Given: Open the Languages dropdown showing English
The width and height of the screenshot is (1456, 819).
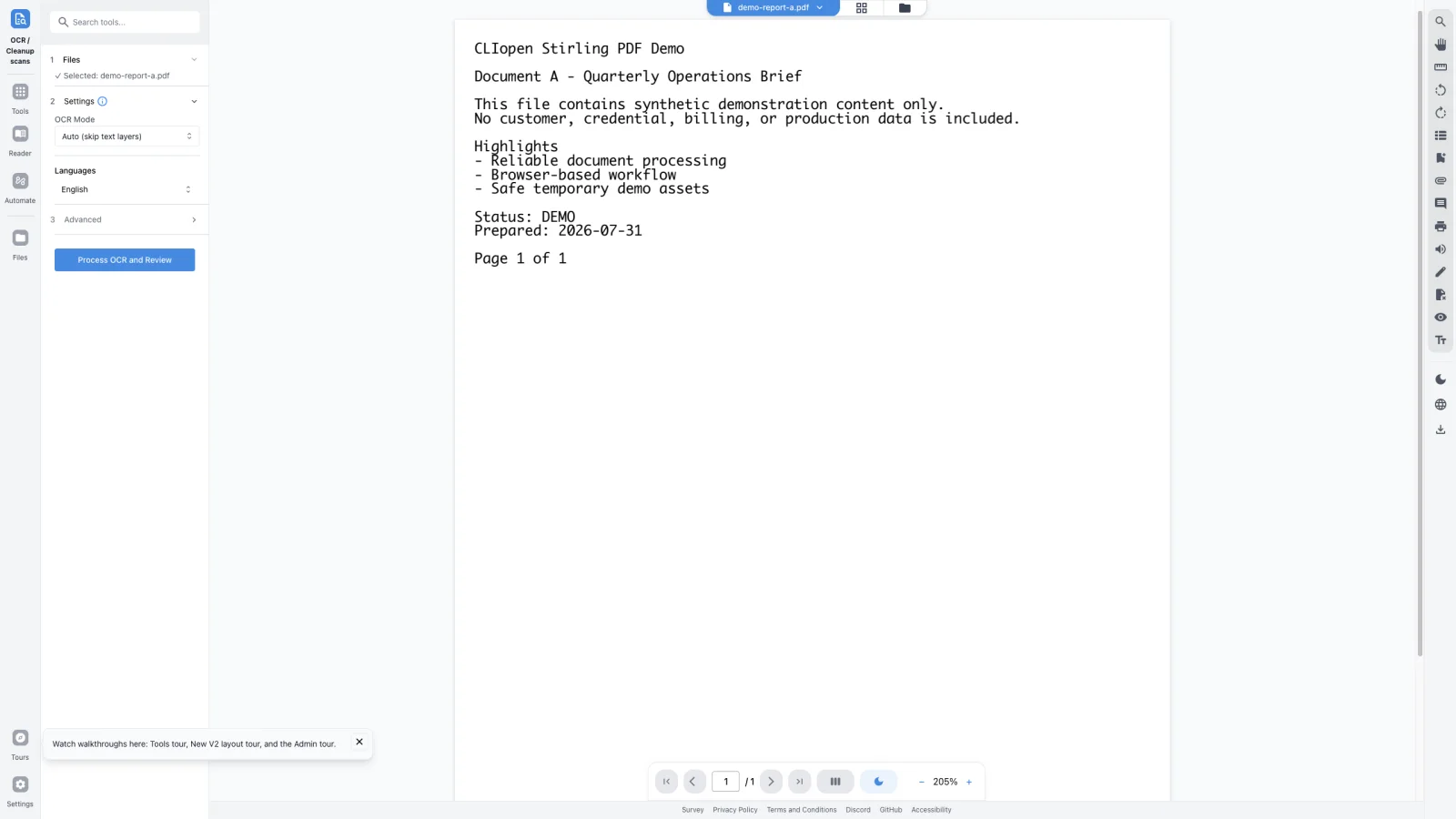Looking at the screenshot, I should click(x=126, y=189).
